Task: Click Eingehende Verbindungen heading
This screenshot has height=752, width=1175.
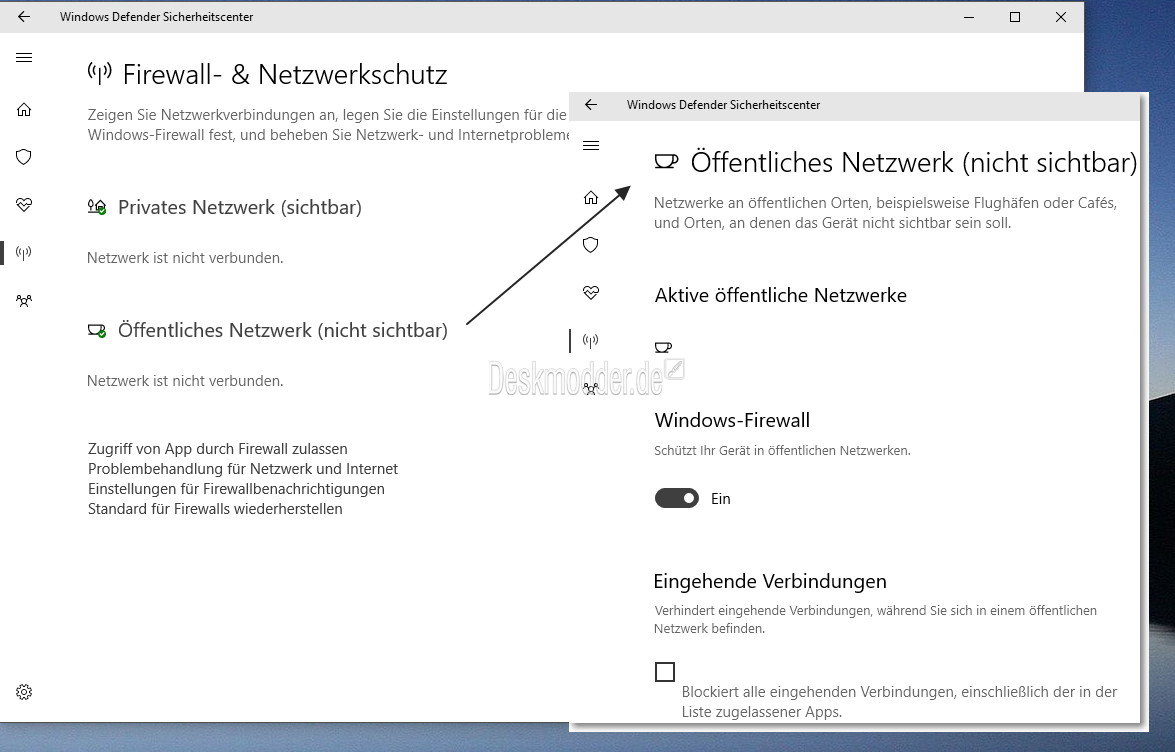Action: point(770,581)
